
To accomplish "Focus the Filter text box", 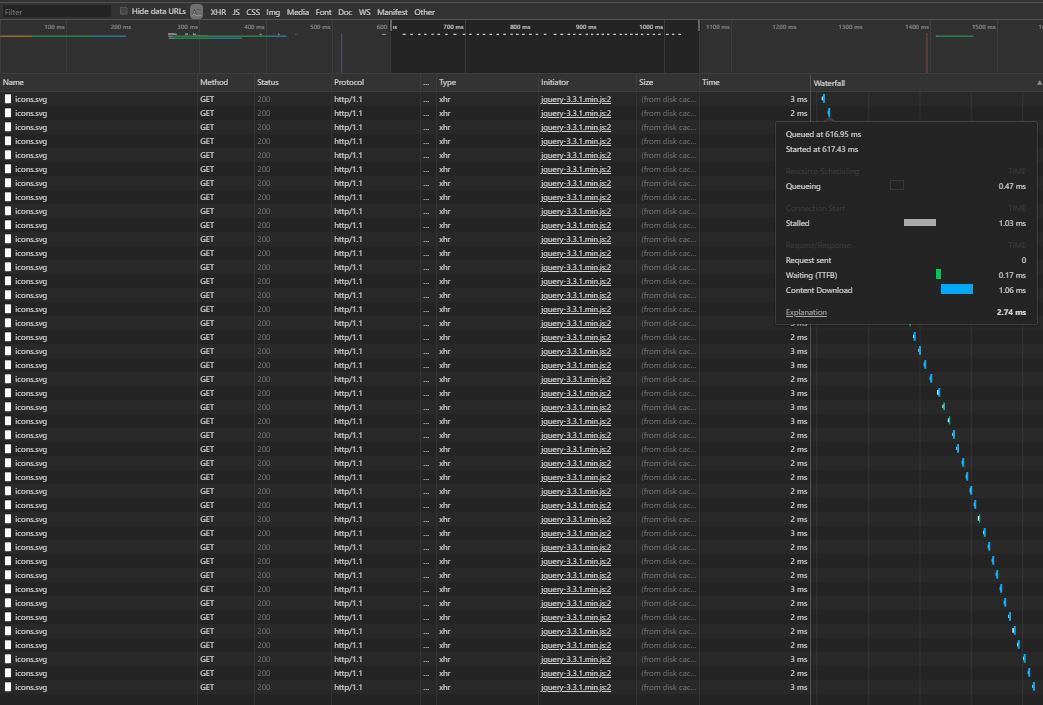I will click(x=56, y=11).
